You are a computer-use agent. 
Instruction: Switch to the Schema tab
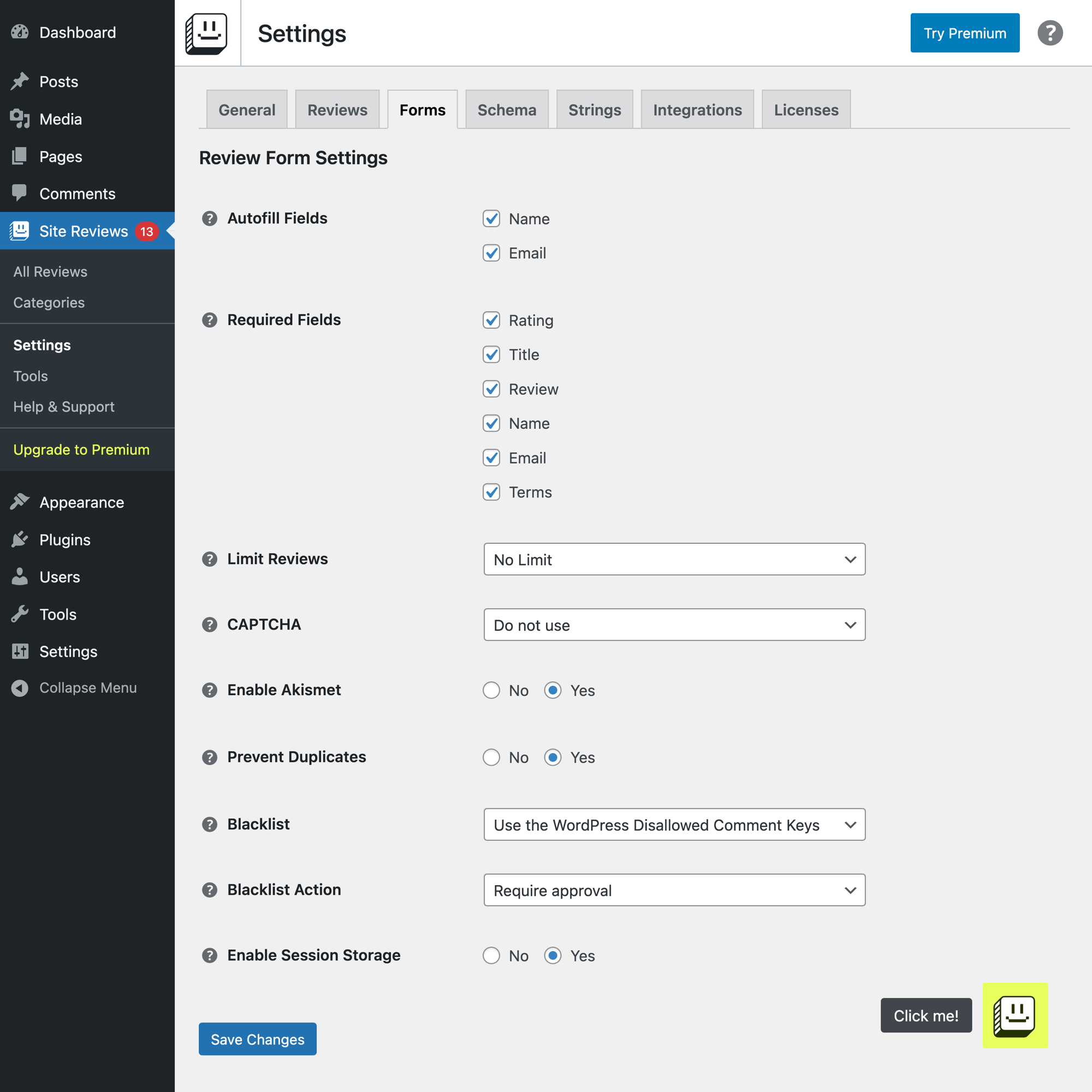(507, 110)
